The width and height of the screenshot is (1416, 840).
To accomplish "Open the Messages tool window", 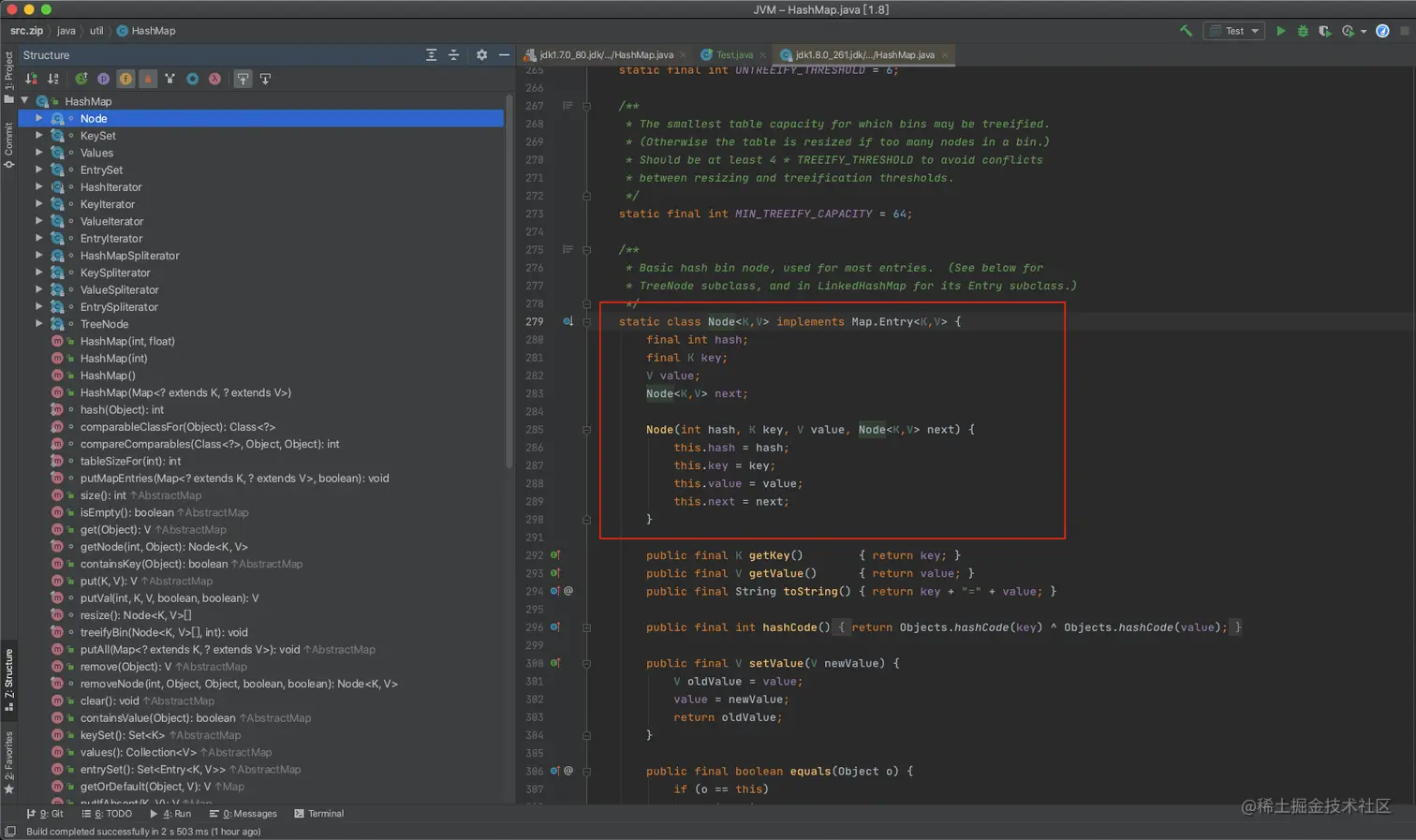I will pos(243,814).
